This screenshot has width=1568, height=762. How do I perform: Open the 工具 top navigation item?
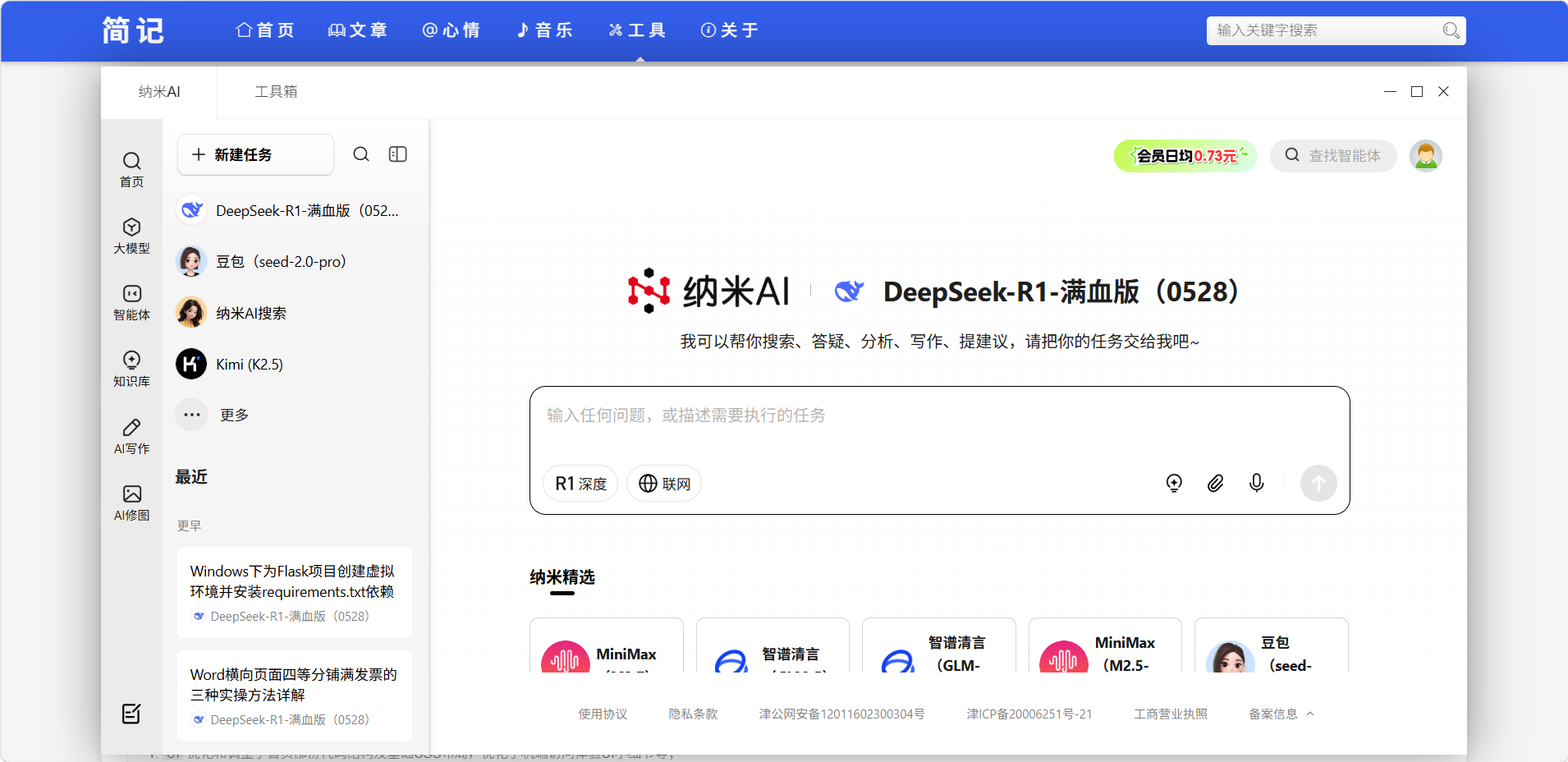637,30
